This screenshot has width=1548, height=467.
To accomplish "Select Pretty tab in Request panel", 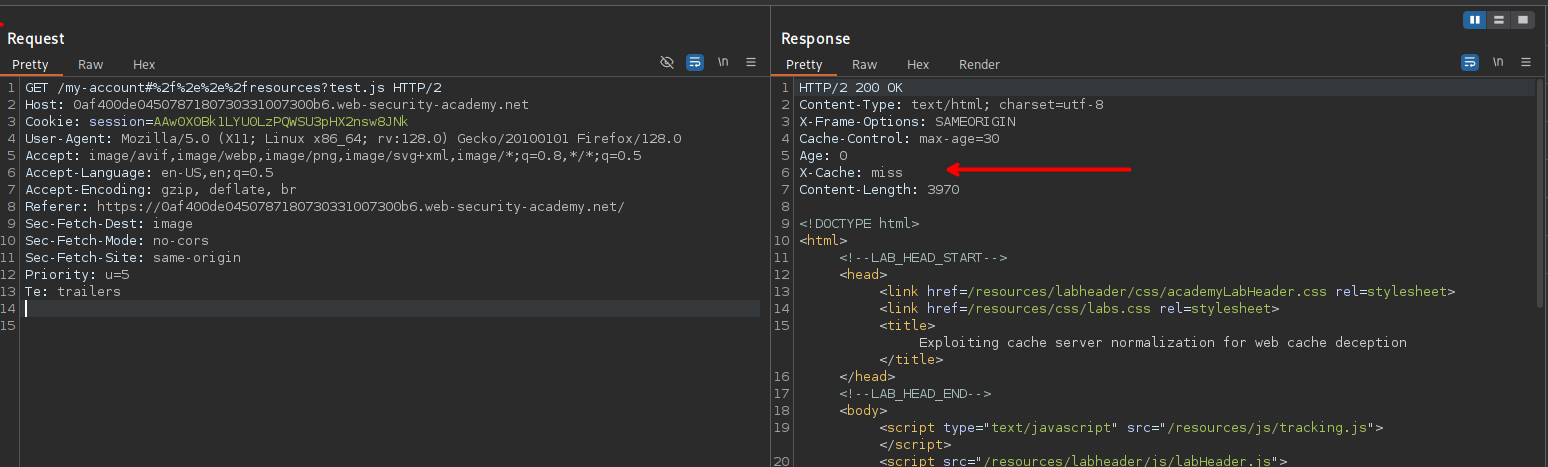I will (30, 64).
